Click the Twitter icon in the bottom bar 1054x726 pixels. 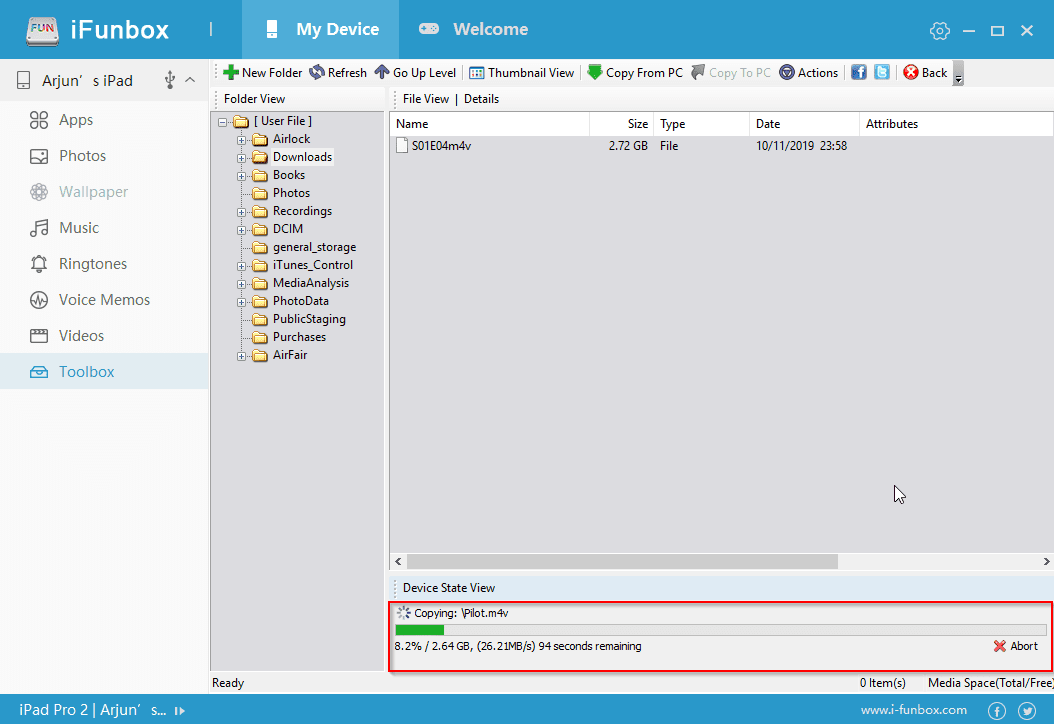click(1026, 711)
